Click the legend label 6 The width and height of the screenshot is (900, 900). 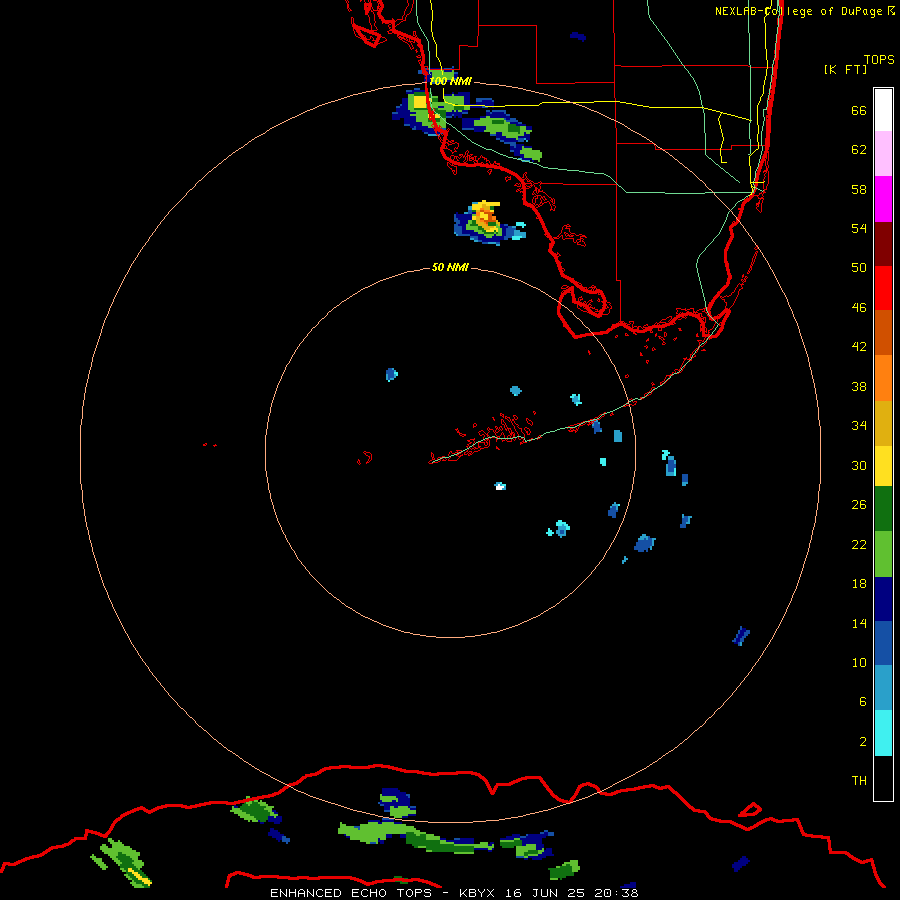(862, 702)
